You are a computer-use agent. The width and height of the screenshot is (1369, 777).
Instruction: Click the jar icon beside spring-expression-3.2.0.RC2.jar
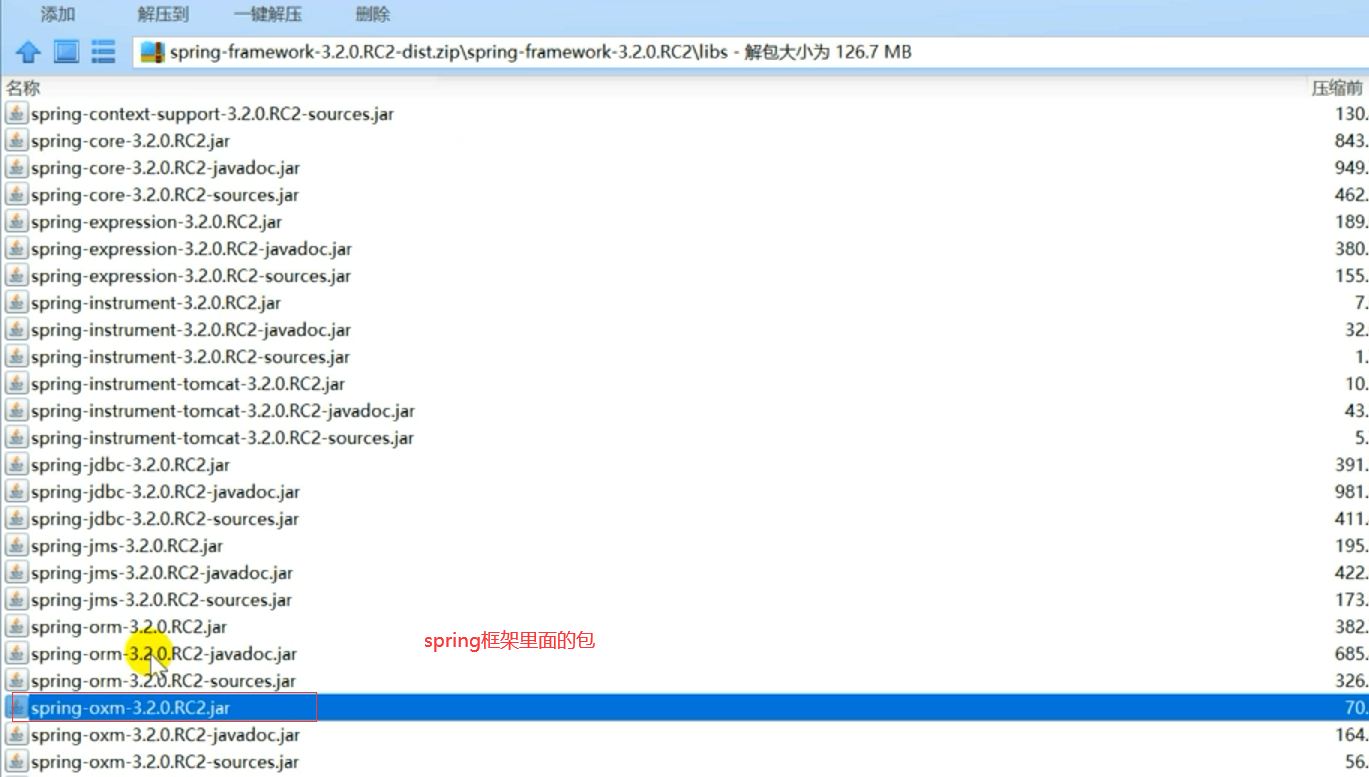point(16,222)
